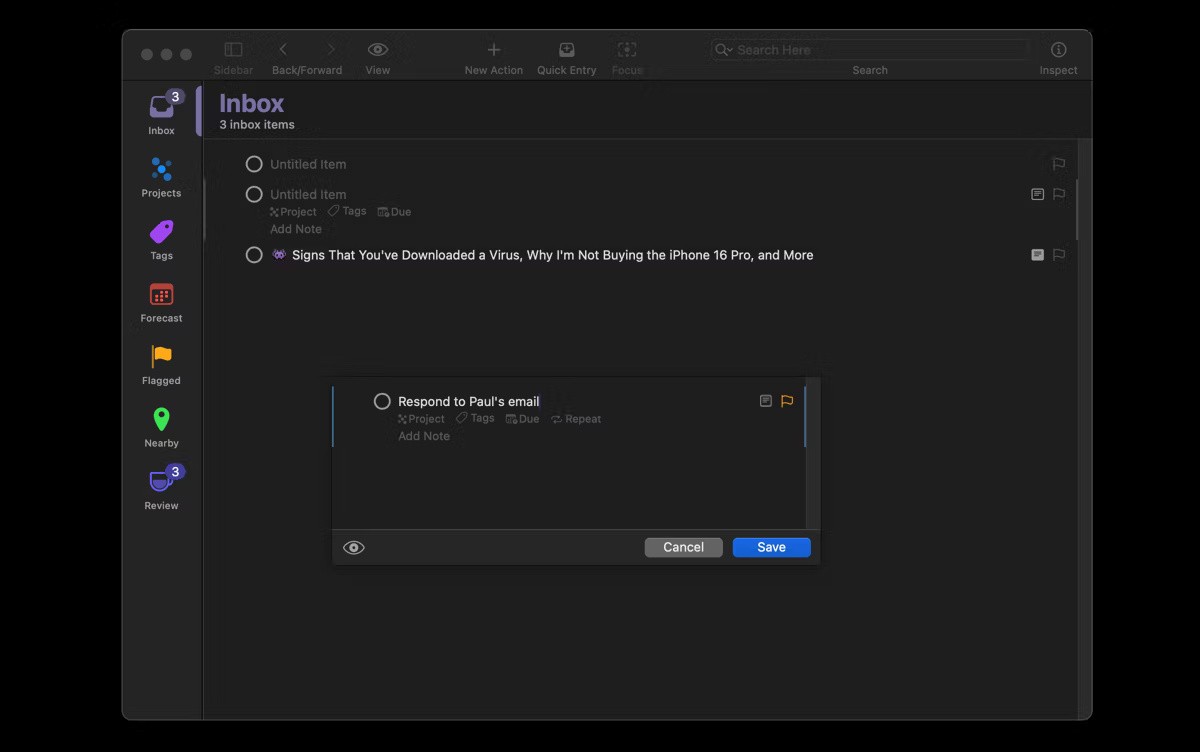Complete Respond to Paul's email task
1200x752 pixels.
(x=382, y=401)
